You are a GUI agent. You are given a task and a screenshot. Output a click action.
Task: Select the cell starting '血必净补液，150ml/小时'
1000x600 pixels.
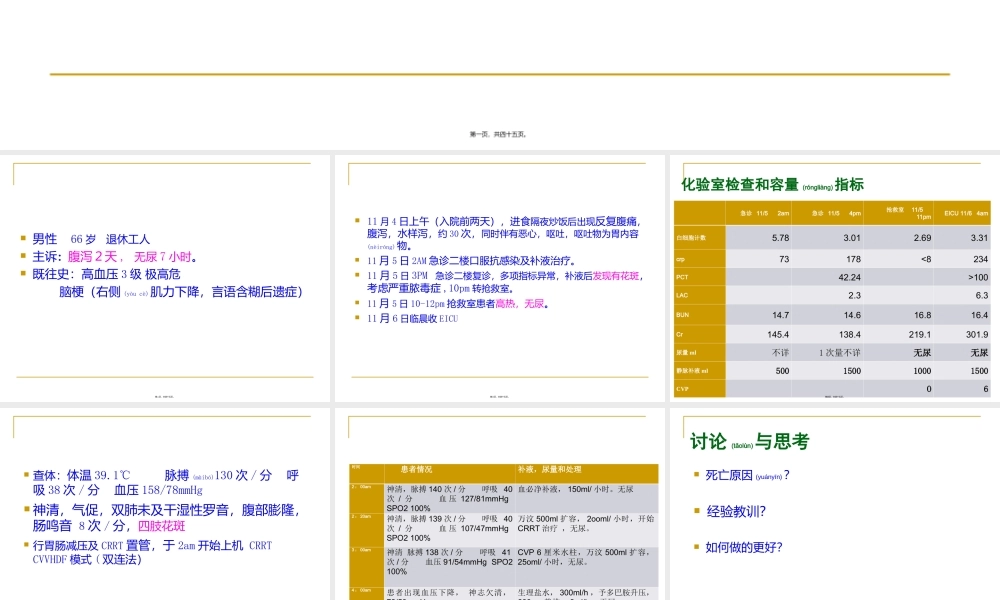587,499
